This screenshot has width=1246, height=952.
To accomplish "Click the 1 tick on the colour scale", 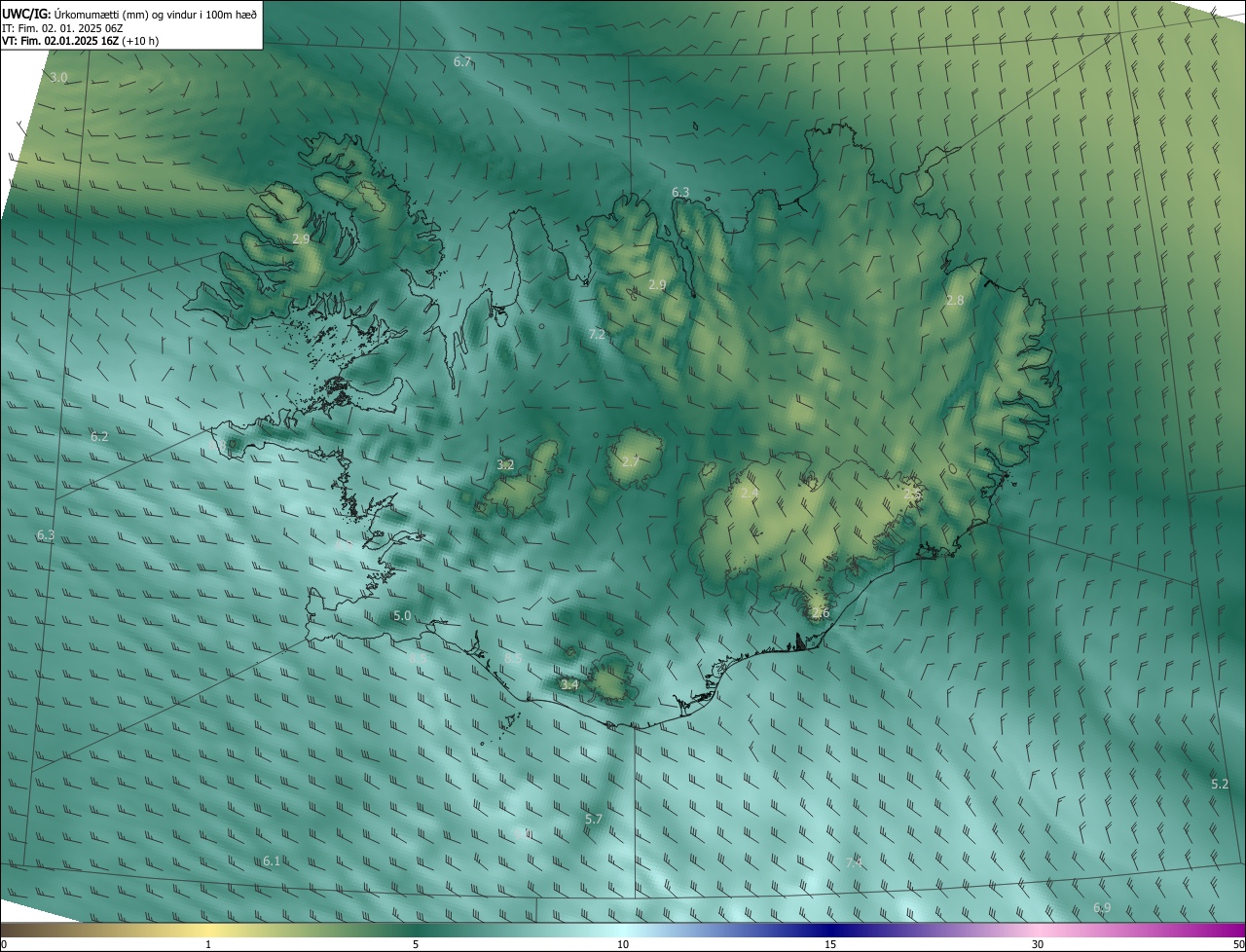I will point(208,944).
